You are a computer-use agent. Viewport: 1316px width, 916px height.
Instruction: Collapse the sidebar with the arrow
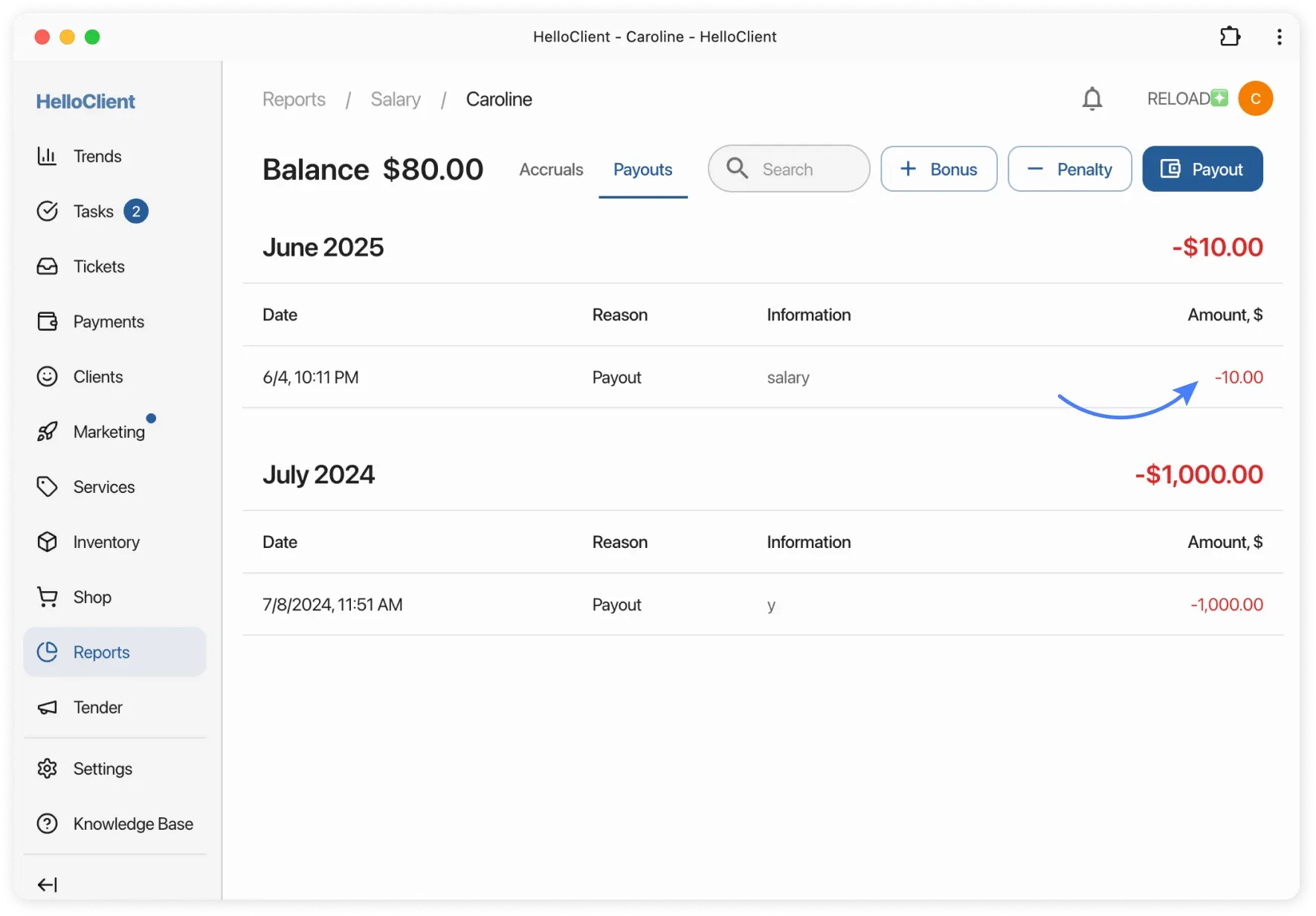tap(48, 884)
